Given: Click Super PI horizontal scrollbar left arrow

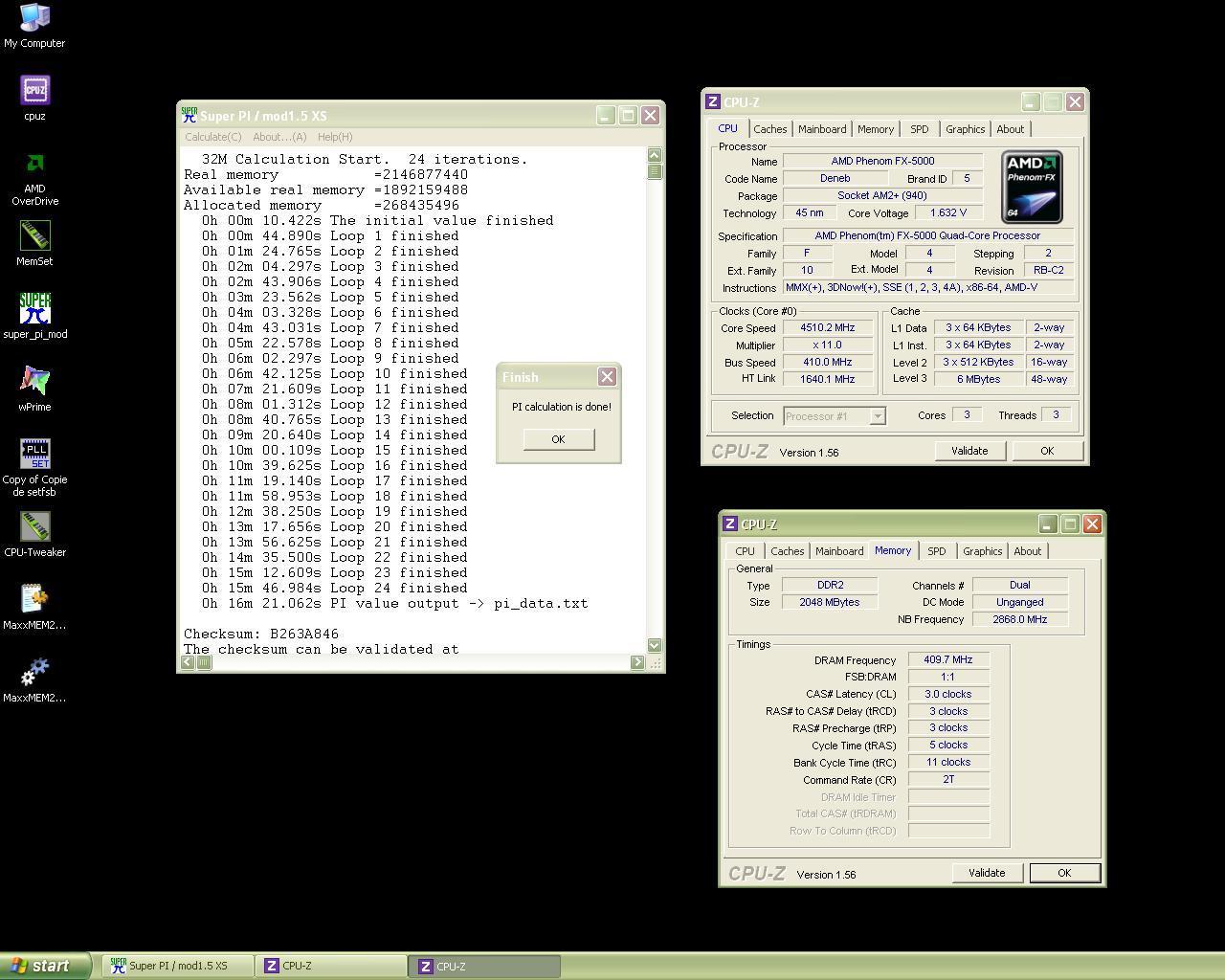Looking at the screenshot, I should click(189, 661).
